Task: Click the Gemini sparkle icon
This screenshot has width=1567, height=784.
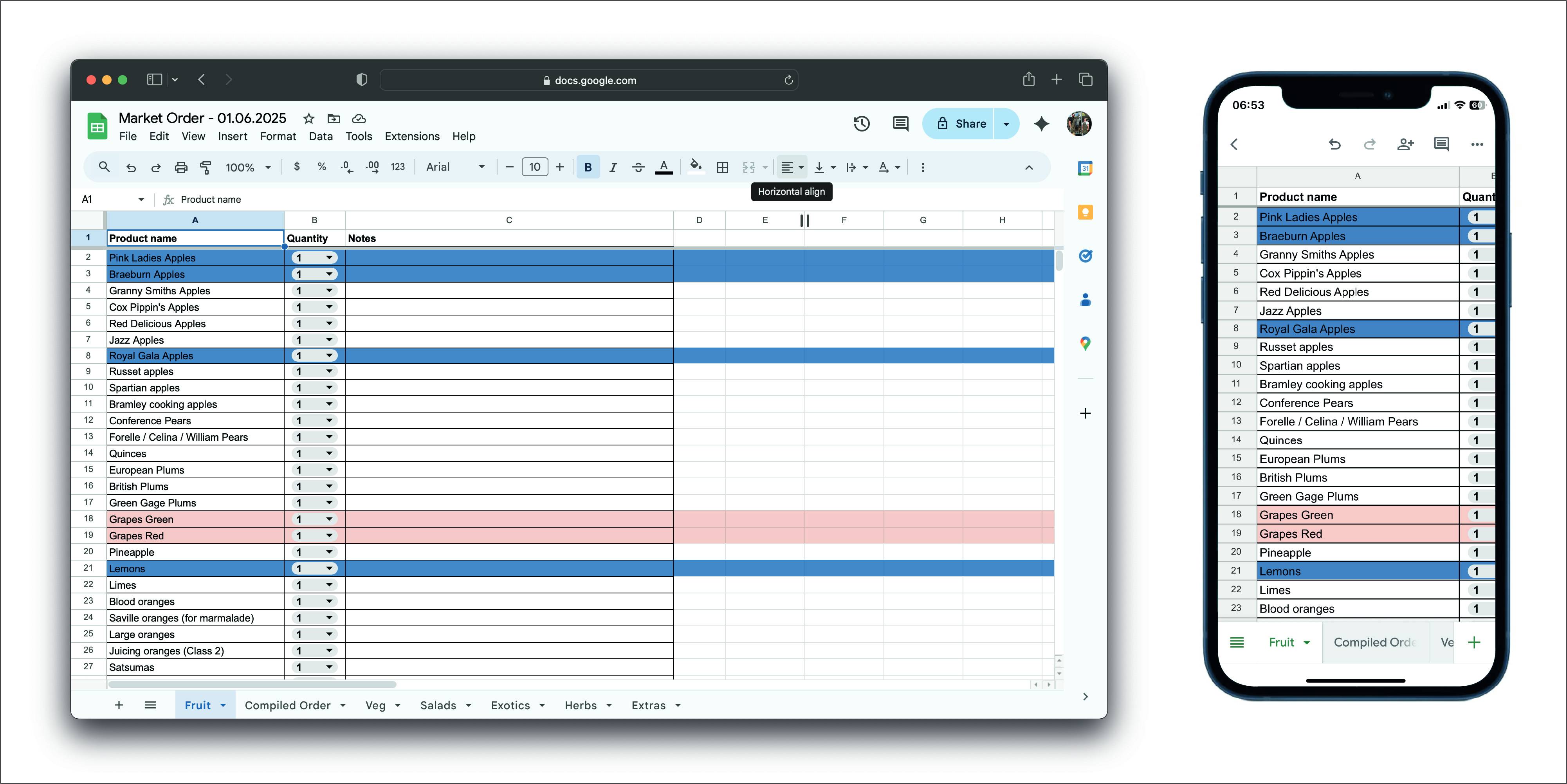Action: point(1041,124)
